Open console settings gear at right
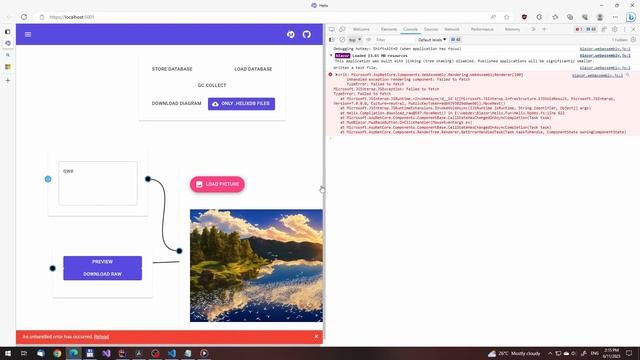 tap(633, 40)
